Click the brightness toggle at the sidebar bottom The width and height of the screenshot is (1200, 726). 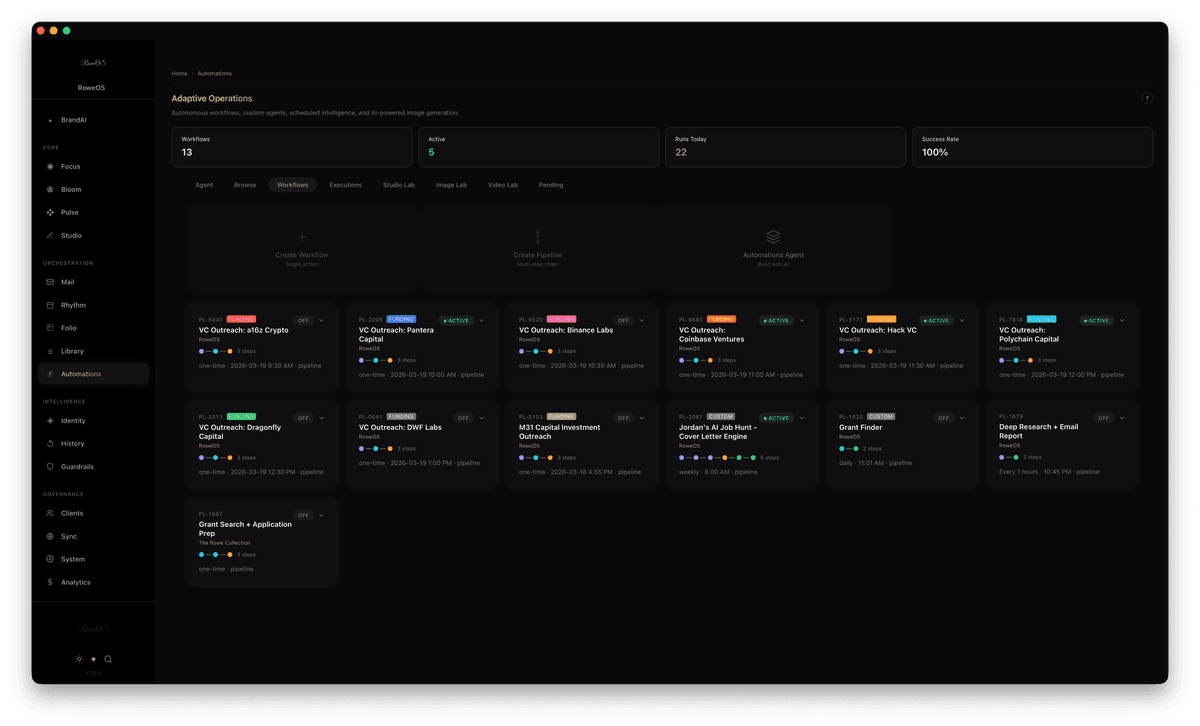point(79,659)
